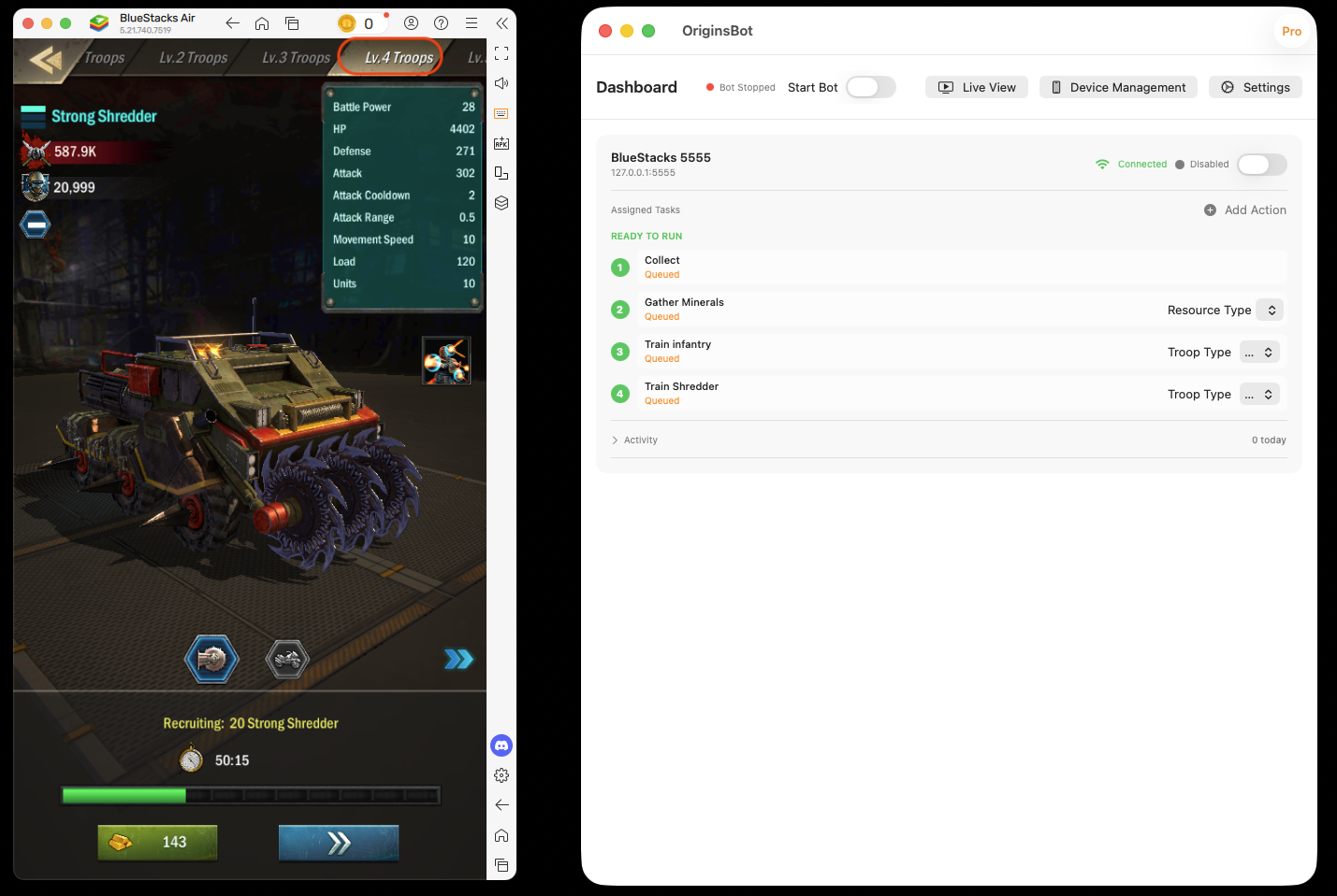Image resolution: width=1337 pixels, height=896 pixels.
Task: Open the blue minus hexagon icon
Action: click(x=35, y=224)
